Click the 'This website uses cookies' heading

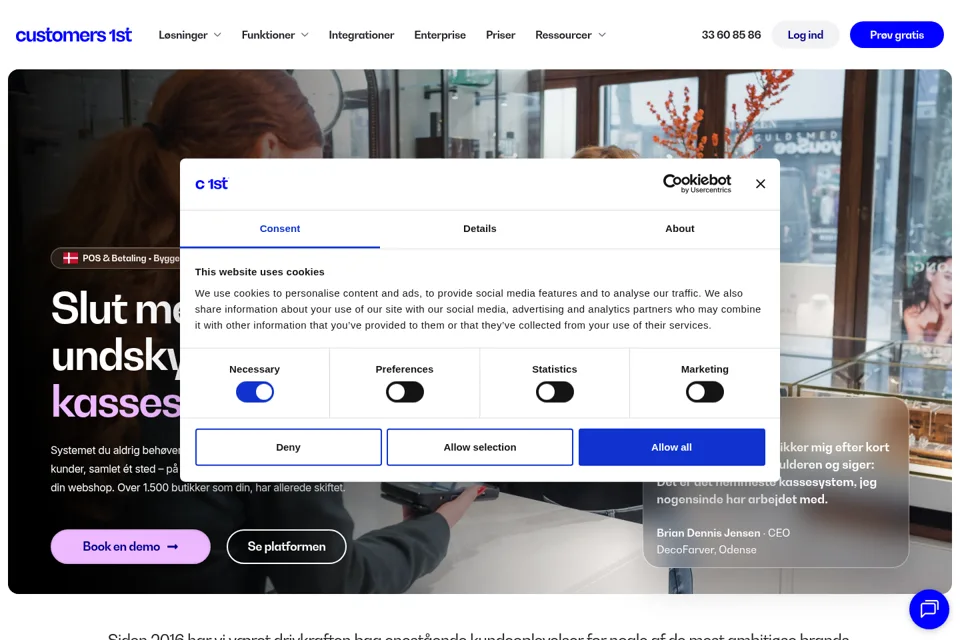click(260, 272)
